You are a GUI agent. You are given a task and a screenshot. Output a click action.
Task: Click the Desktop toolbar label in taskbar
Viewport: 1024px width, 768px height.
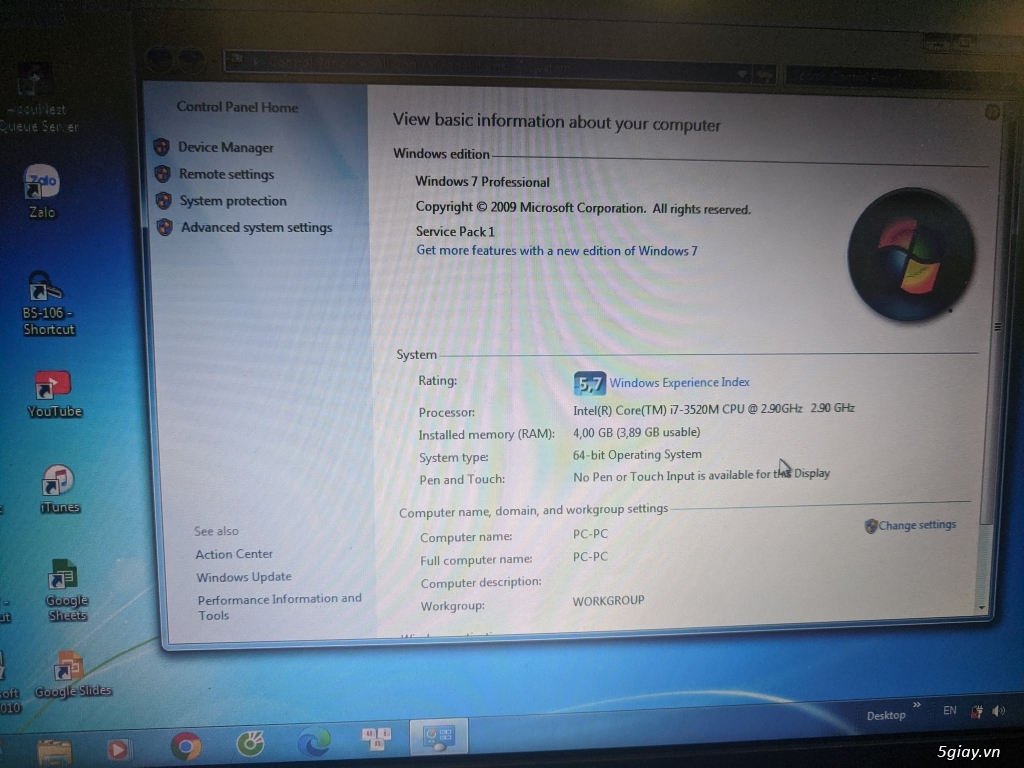886,716
